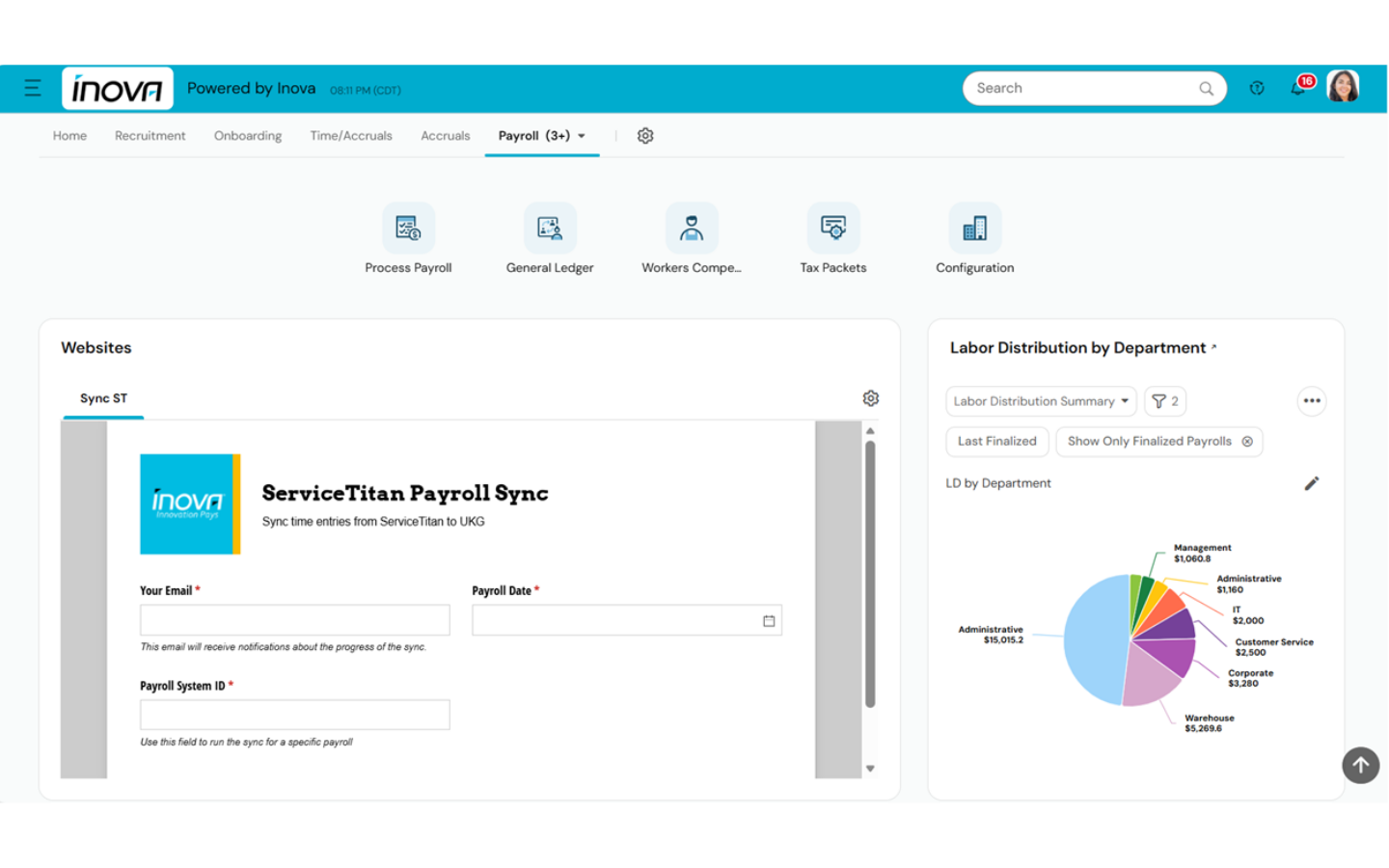The height and width of the screenshot is (868, 1389).
Task: Click the scroll down arrow in Websites frame
Action: [870, 769]
